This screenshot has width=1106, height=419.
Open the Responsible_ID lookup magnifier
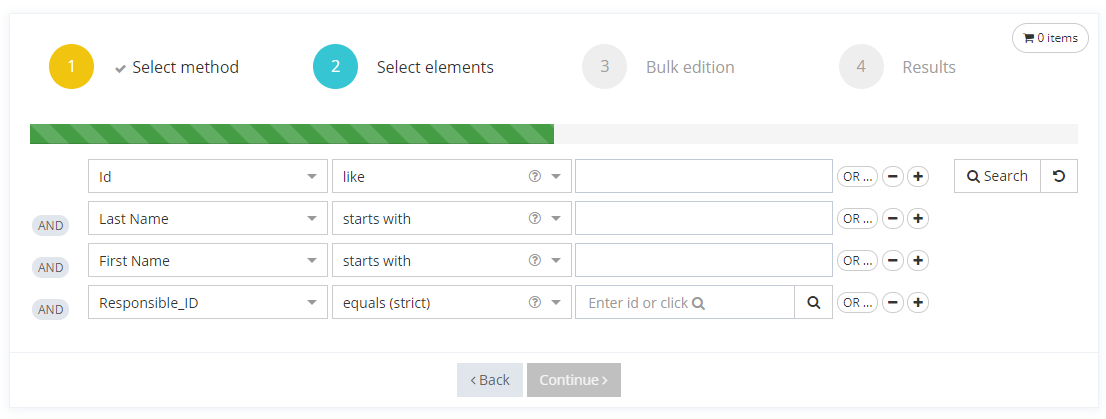813,302
